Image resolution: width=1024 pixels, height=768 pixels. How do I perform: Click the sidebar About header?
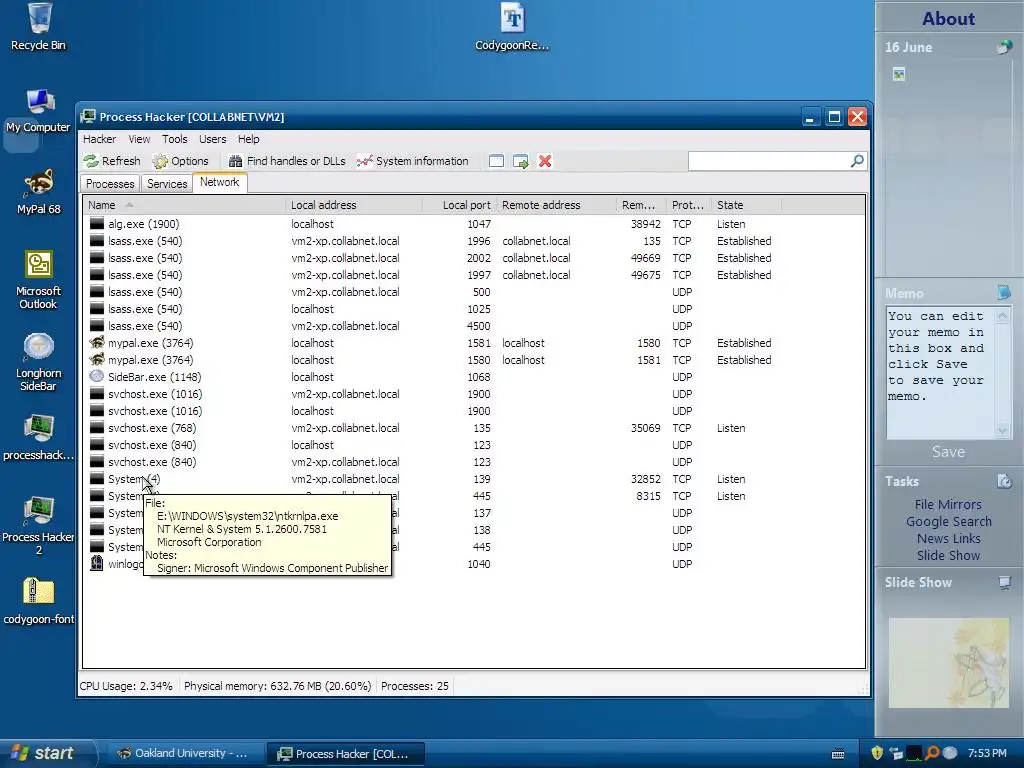click(948, 19)
